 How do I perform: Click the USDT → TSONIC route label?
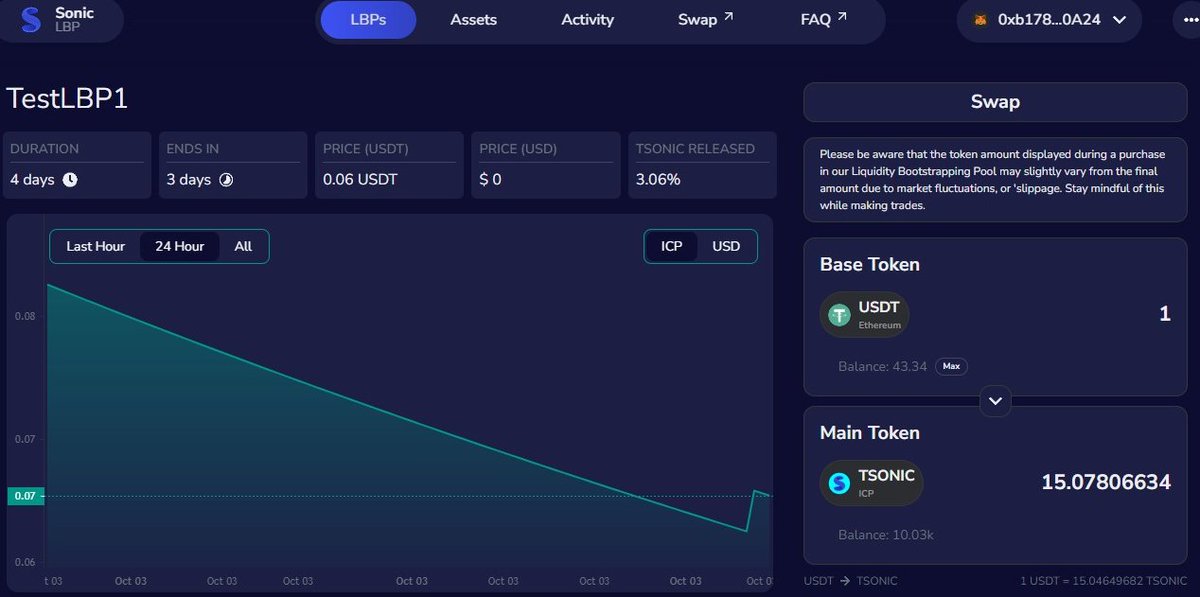click(x=851, y=581)
